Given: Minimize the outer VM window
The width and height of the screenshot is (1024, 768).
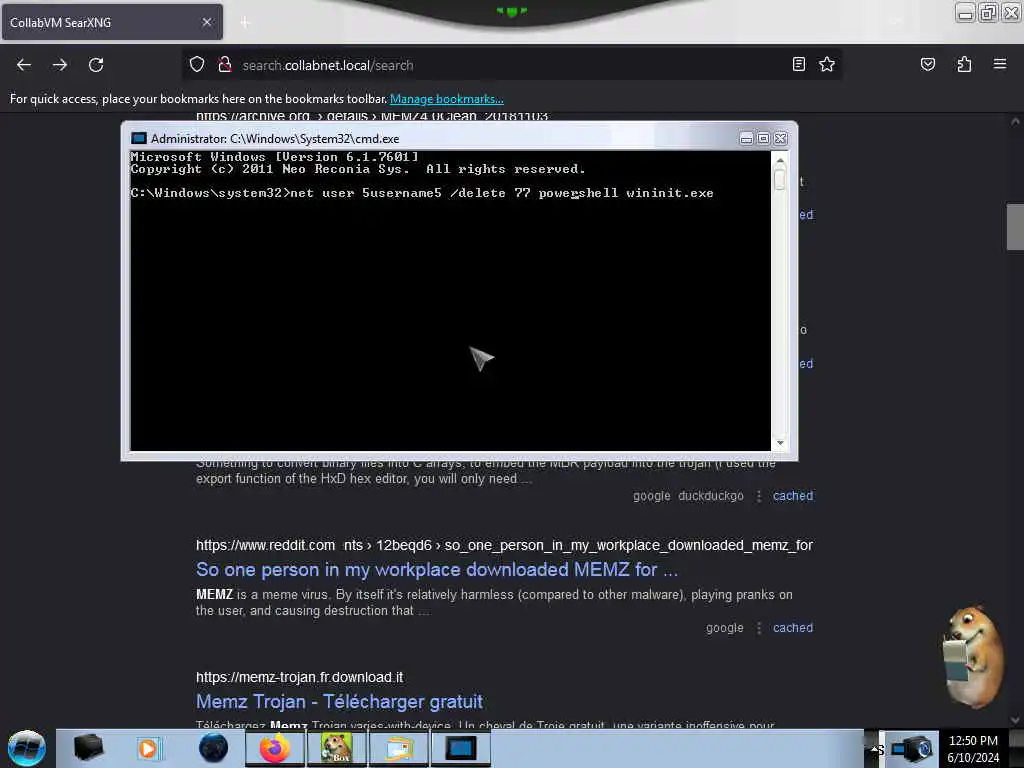Looking at the screenshot, I should (965, 12).
